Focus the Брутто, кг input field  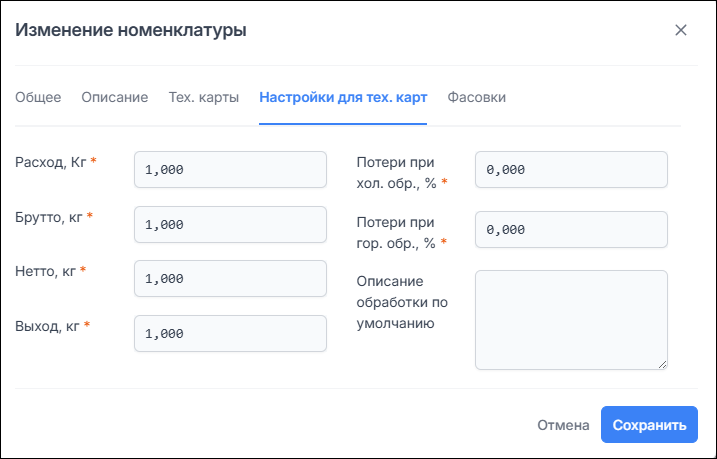click(230, 225)
